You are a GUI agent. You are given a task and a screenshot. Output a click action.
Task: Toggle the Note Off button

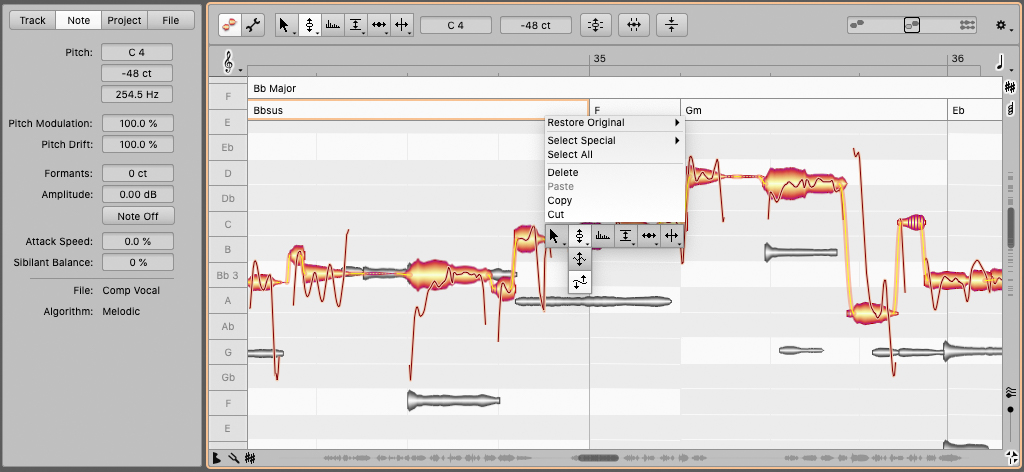point(137,216)
